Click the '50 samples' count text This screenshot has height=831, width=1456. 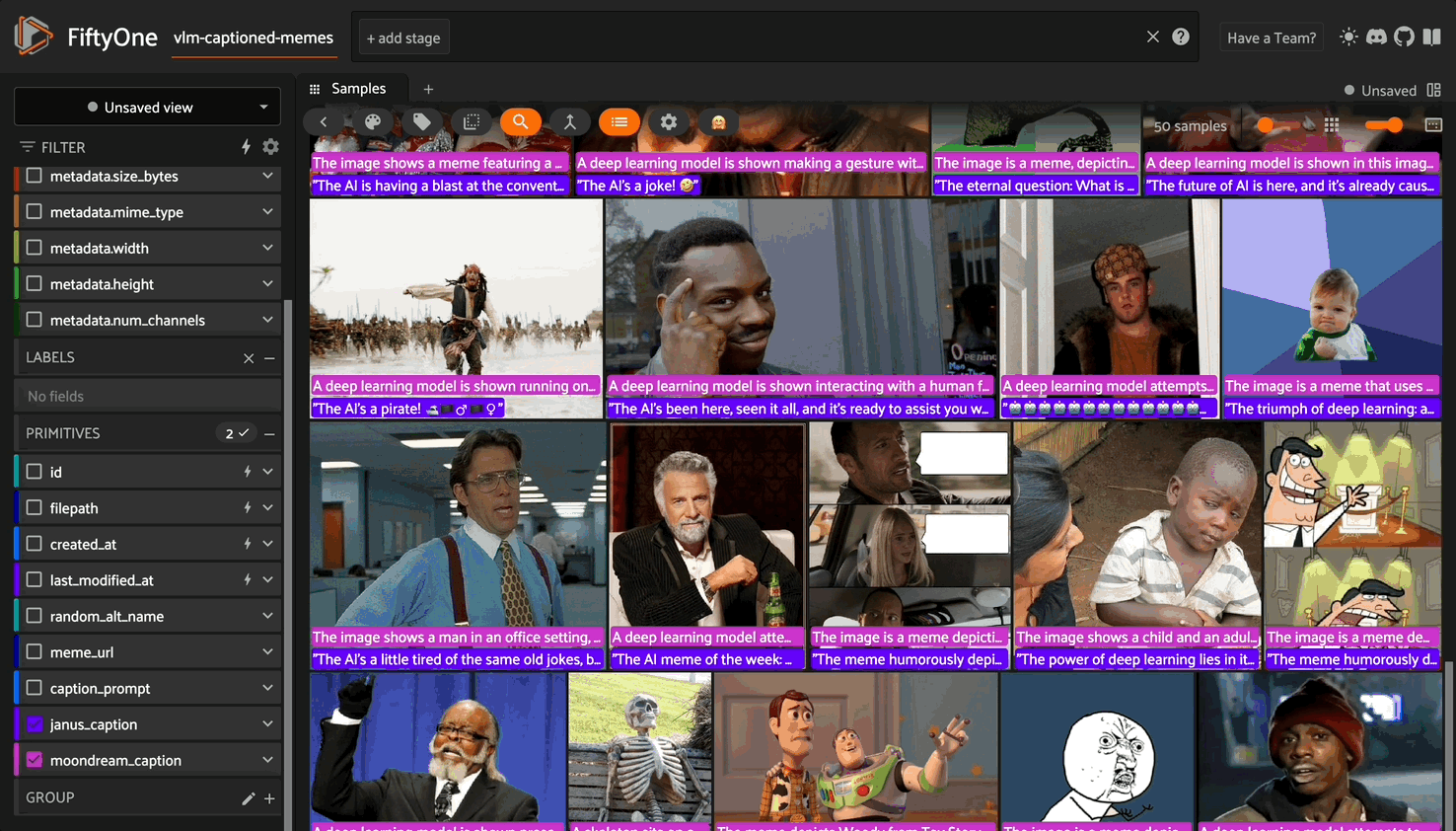(x=1190, y=126)
